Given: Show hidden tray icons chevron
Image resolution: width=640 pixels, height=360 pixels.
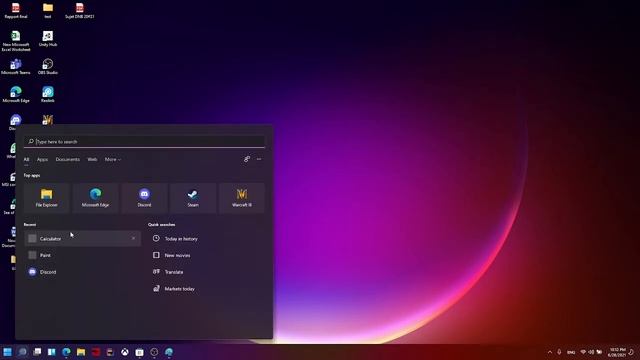Looking at the screenshot, I should click(x=550, y=352).
